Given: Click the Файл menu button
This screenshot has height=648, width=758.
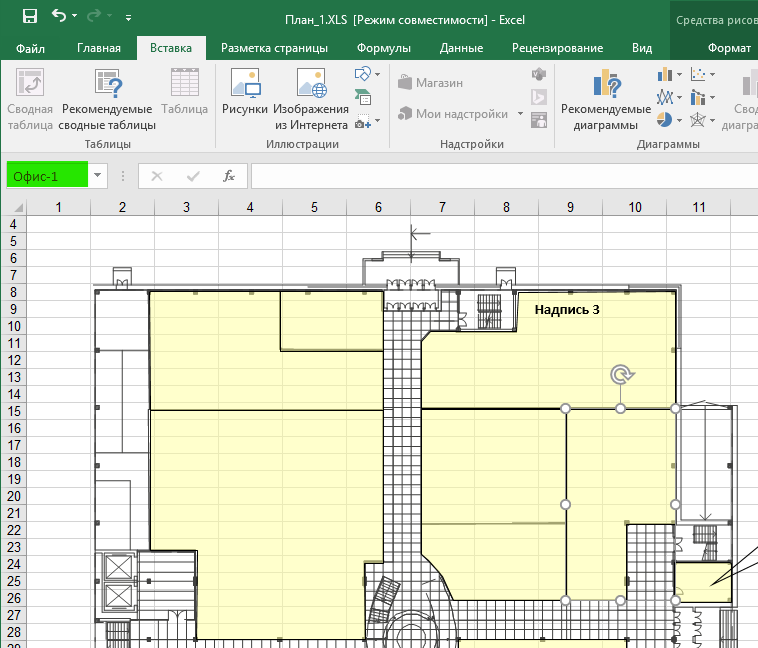Looking at the screenshot, I should [30, 48].
